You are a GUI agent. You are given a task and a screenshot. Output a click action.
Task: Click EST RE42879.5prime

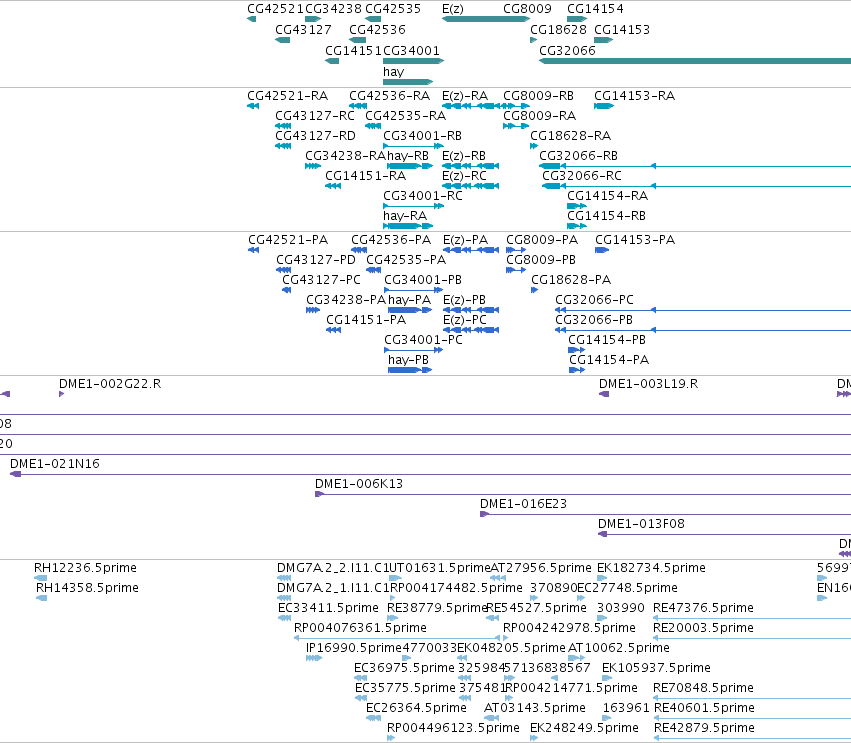click(704, 728)
